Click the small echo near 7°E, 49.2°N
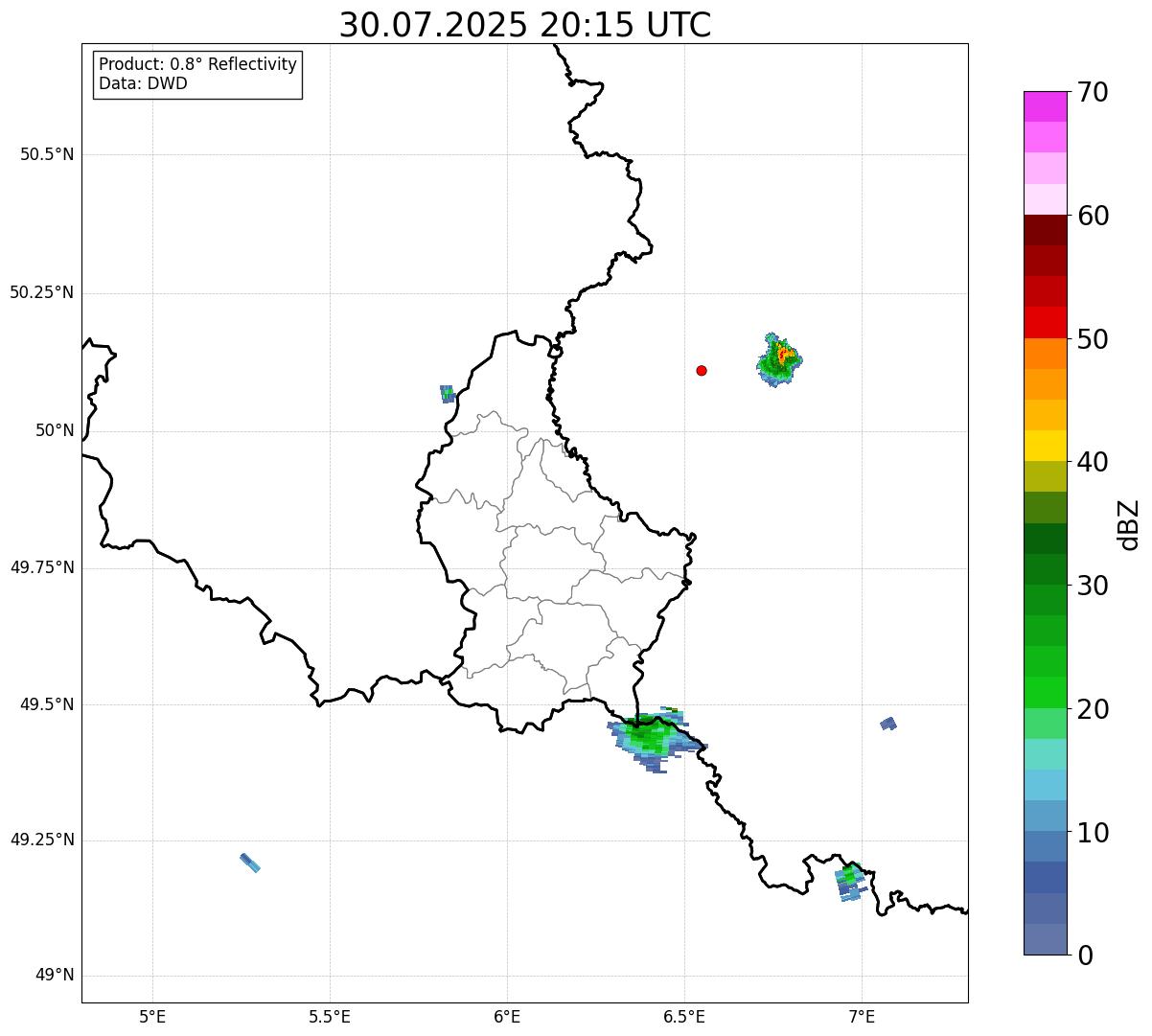Screen dimensions: 1152x1036 click(849, 882)
